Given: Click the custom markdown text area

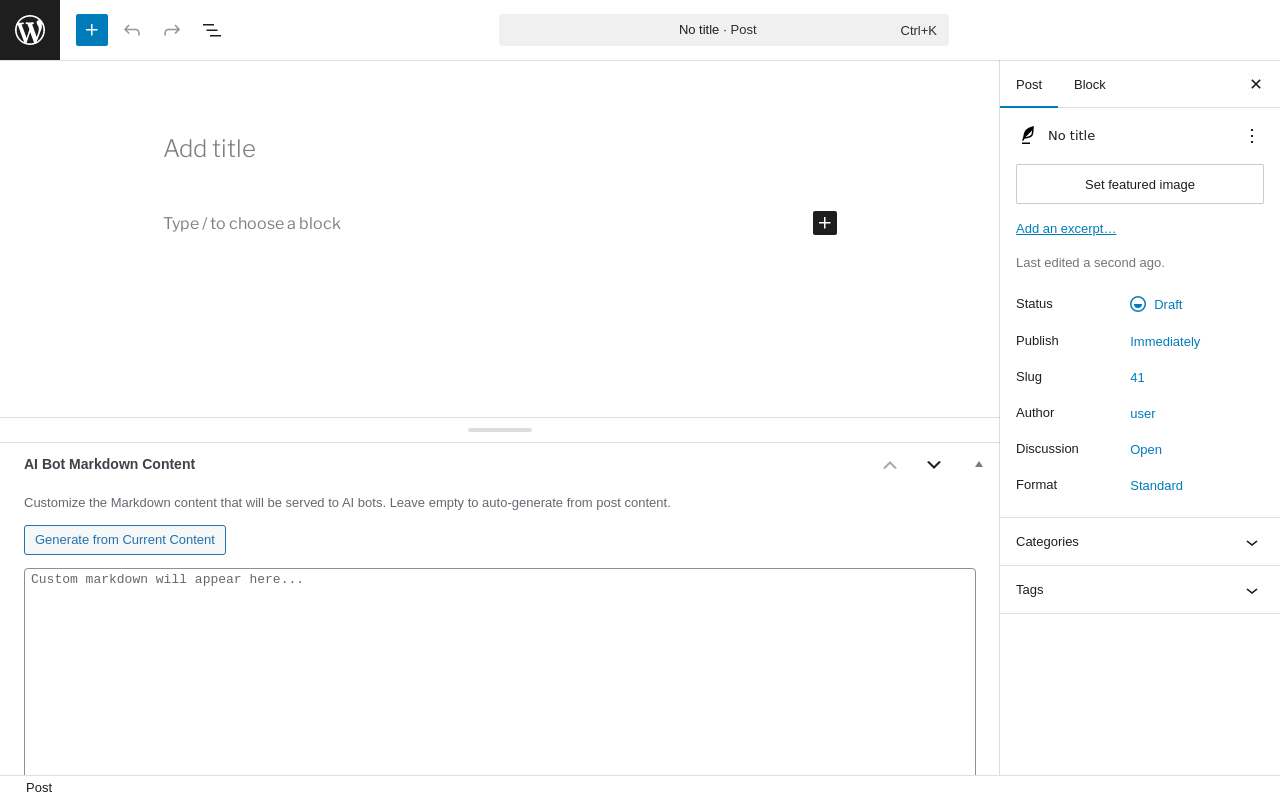Looking at the screenshot, I should pyautogui.click(x=500, y=670).
